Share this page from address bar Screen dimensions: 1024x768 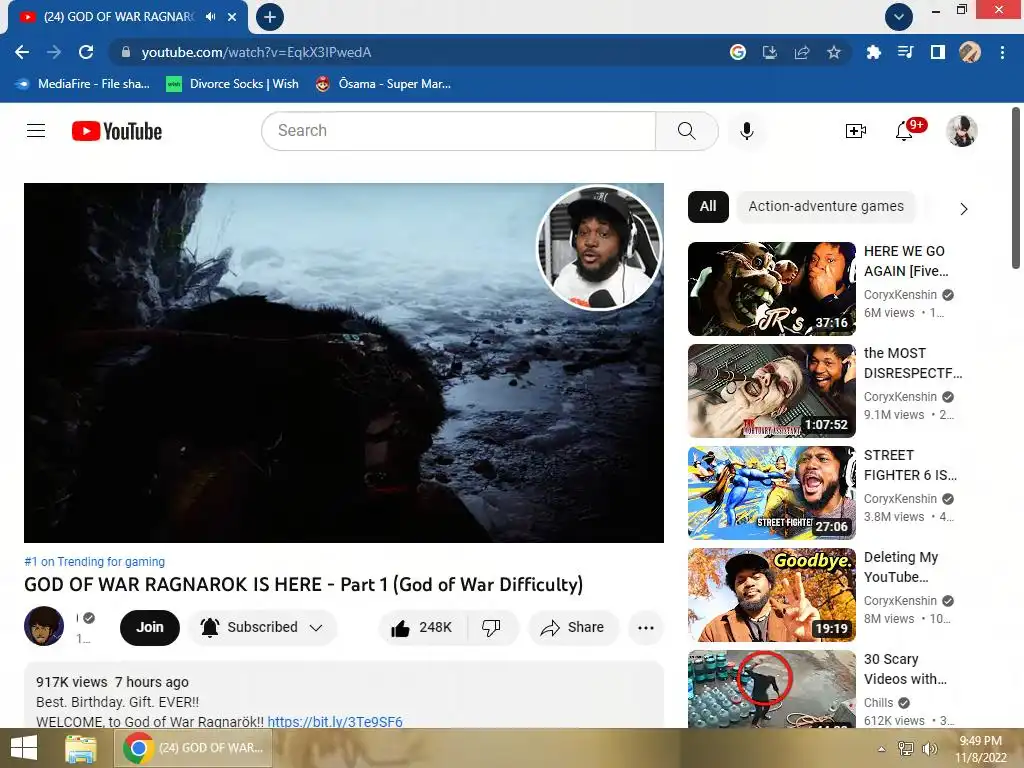(x=802, y=52)
